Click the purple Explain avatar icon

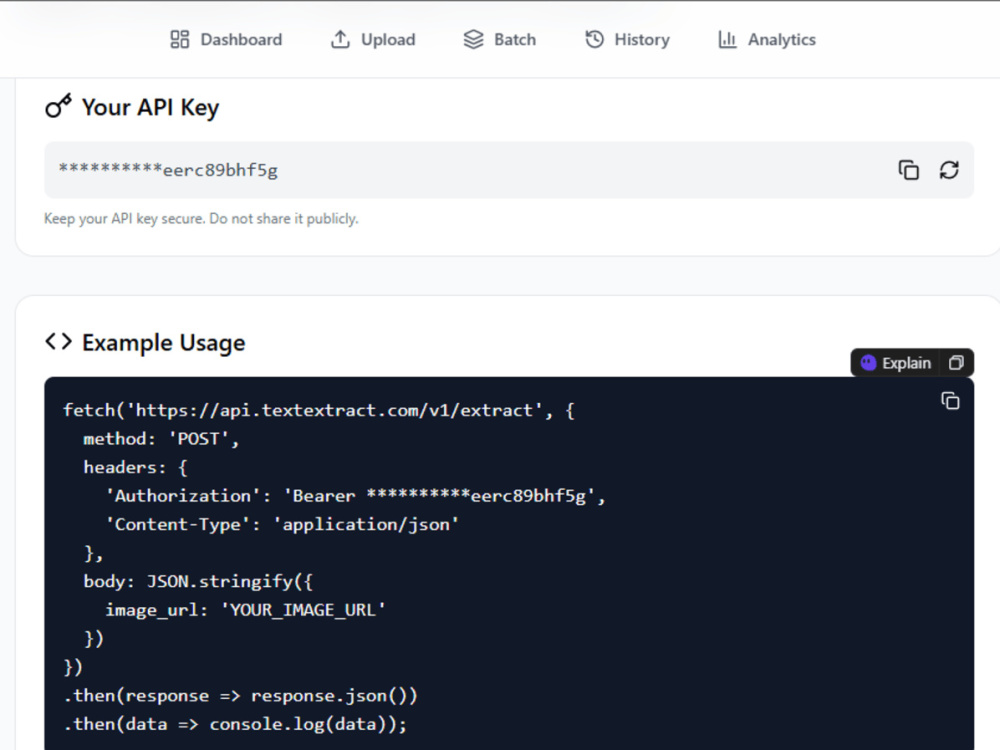tap(868, 363)
